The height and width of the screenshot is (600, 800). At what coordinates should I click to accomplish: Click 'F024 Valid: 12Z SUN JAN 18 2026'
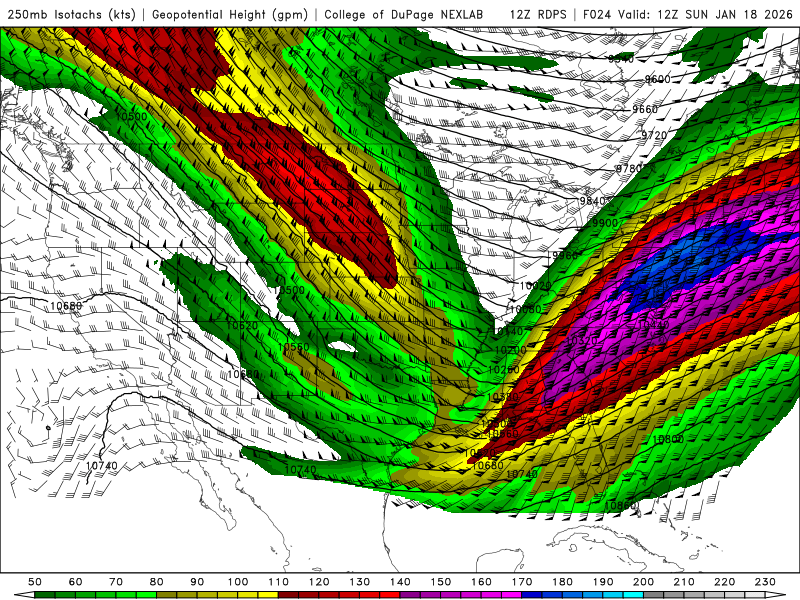pos(688,14)
